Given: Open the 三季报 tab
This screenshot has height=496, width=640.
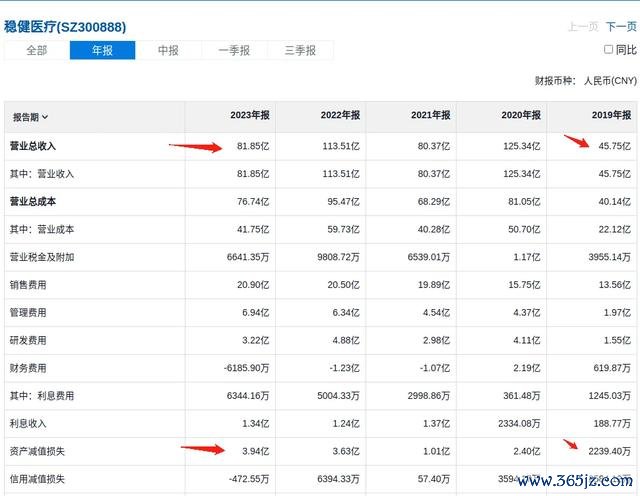Looking at the screenshot, I should pos(300,50).
